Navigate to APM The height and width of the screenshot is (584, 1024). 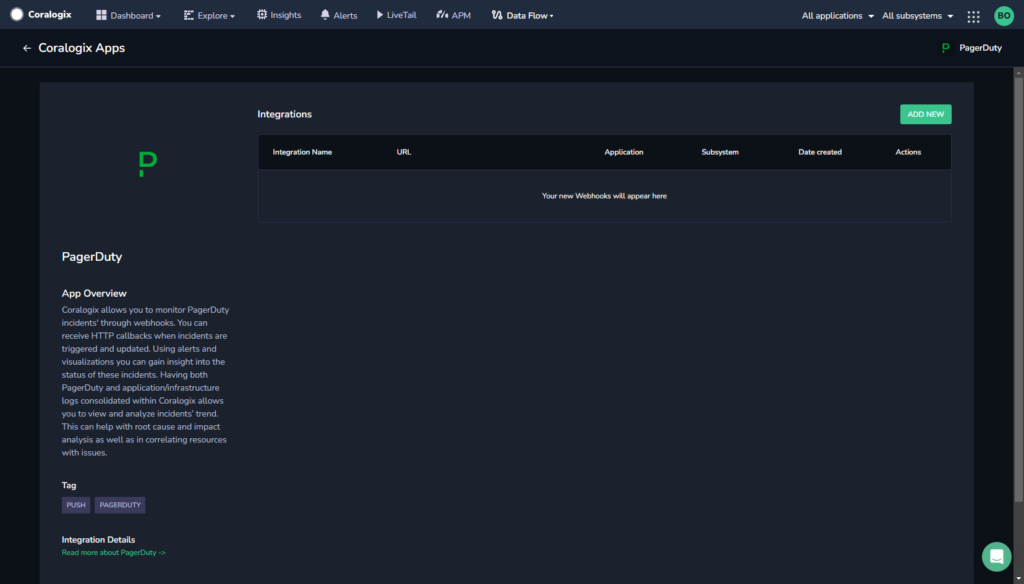click(453, 15)
